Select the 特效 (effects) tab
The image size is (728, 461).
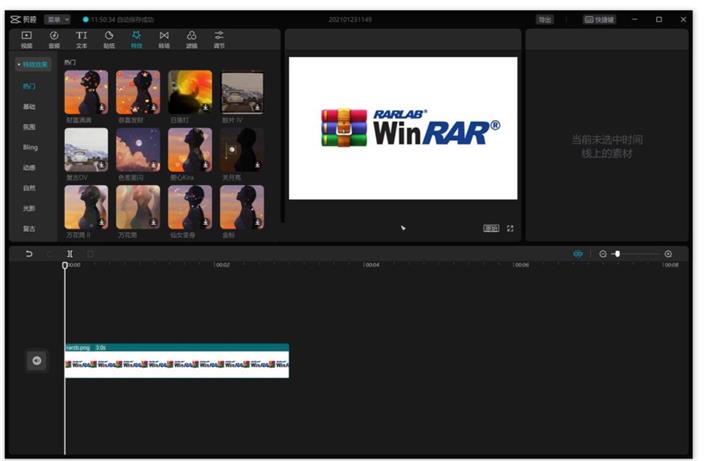click(x=136, y=39)
